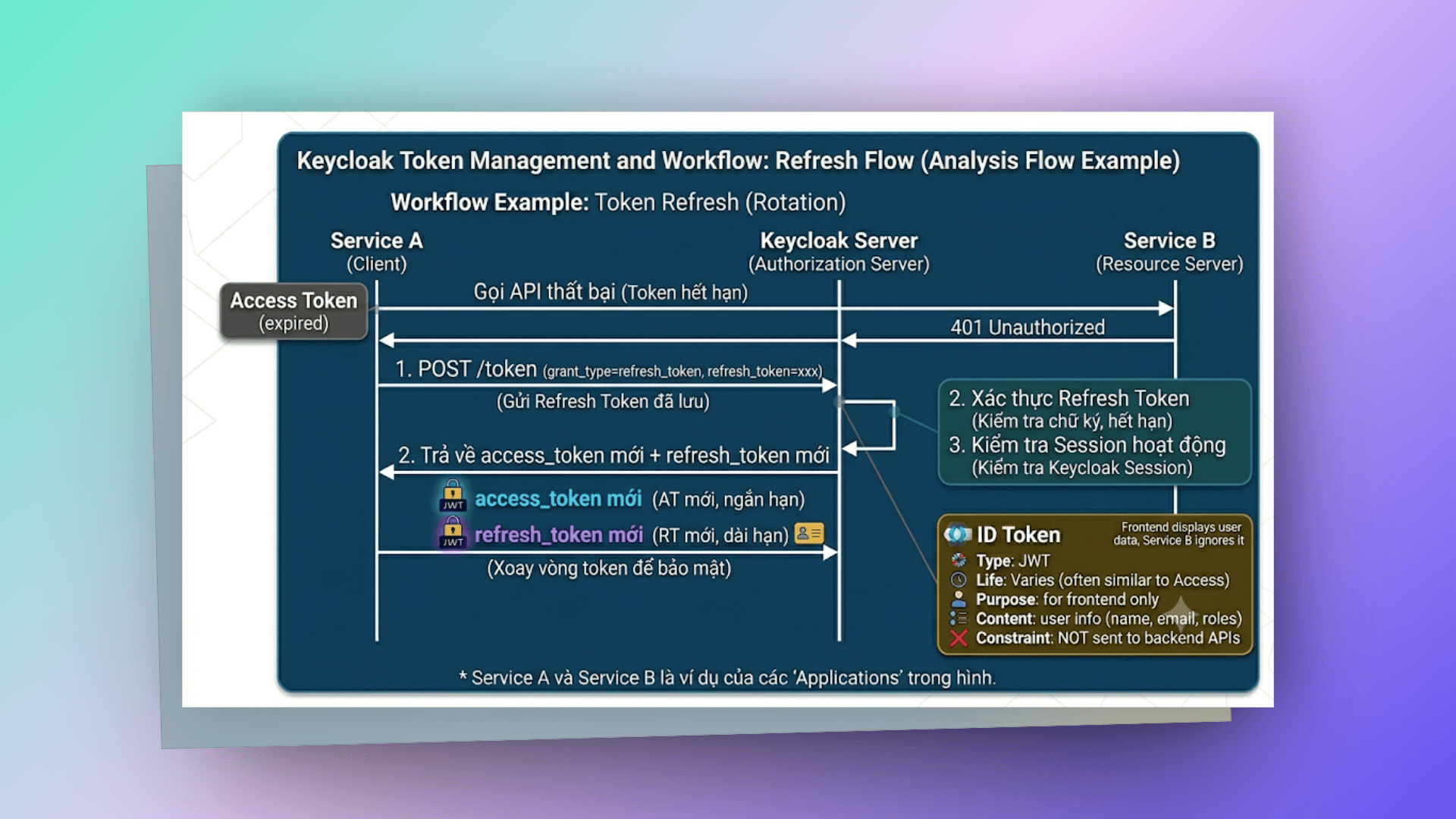Click the "(Resource Server)" label
Image resolution: width=1456 pixels, height=819 pixels.
(1169, 264)
